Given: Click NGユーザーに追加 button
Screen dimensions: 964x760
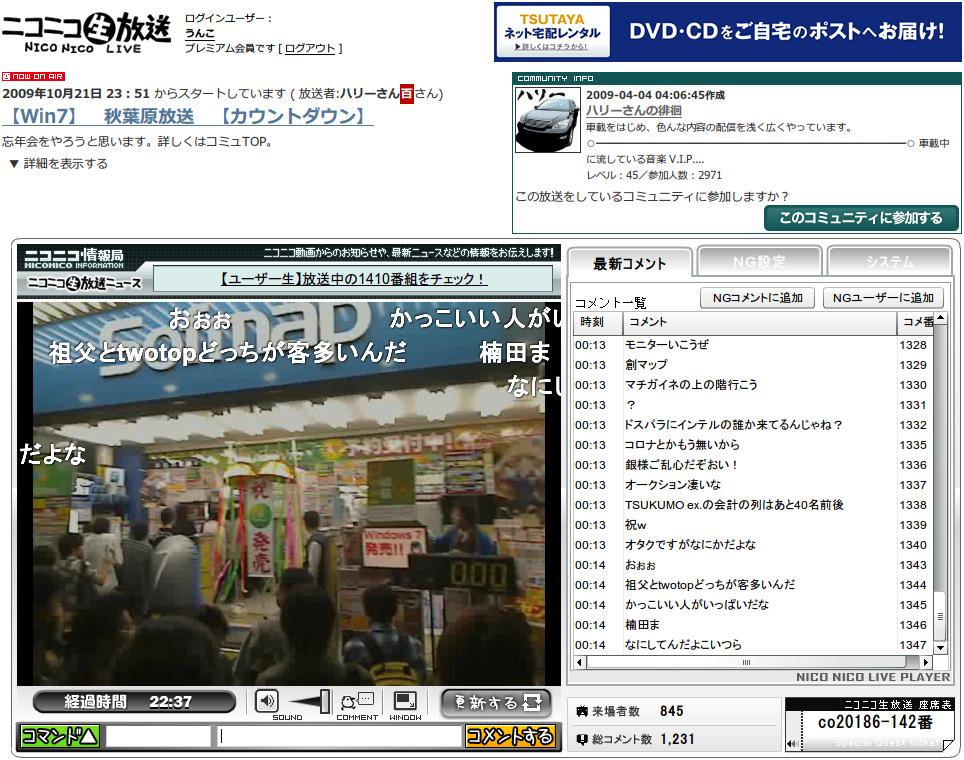Looking at the screenshot, I should 883,298.
